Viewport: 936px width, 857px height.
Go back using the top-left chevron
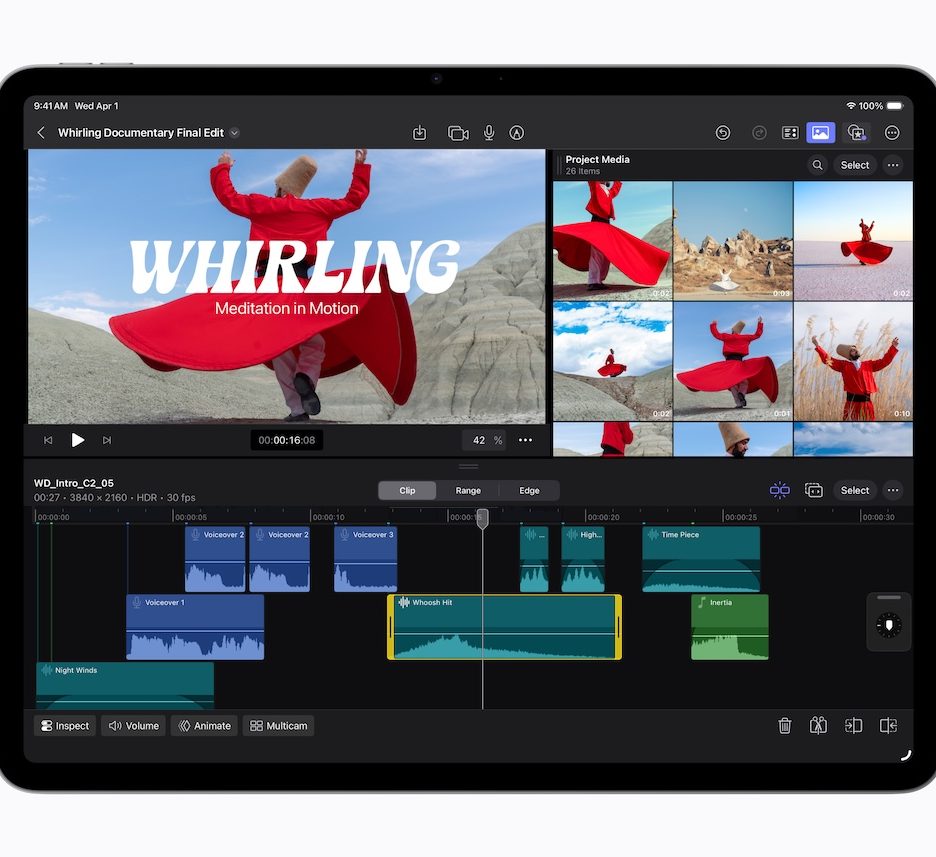pyautogui.click(x=41, y=133)
